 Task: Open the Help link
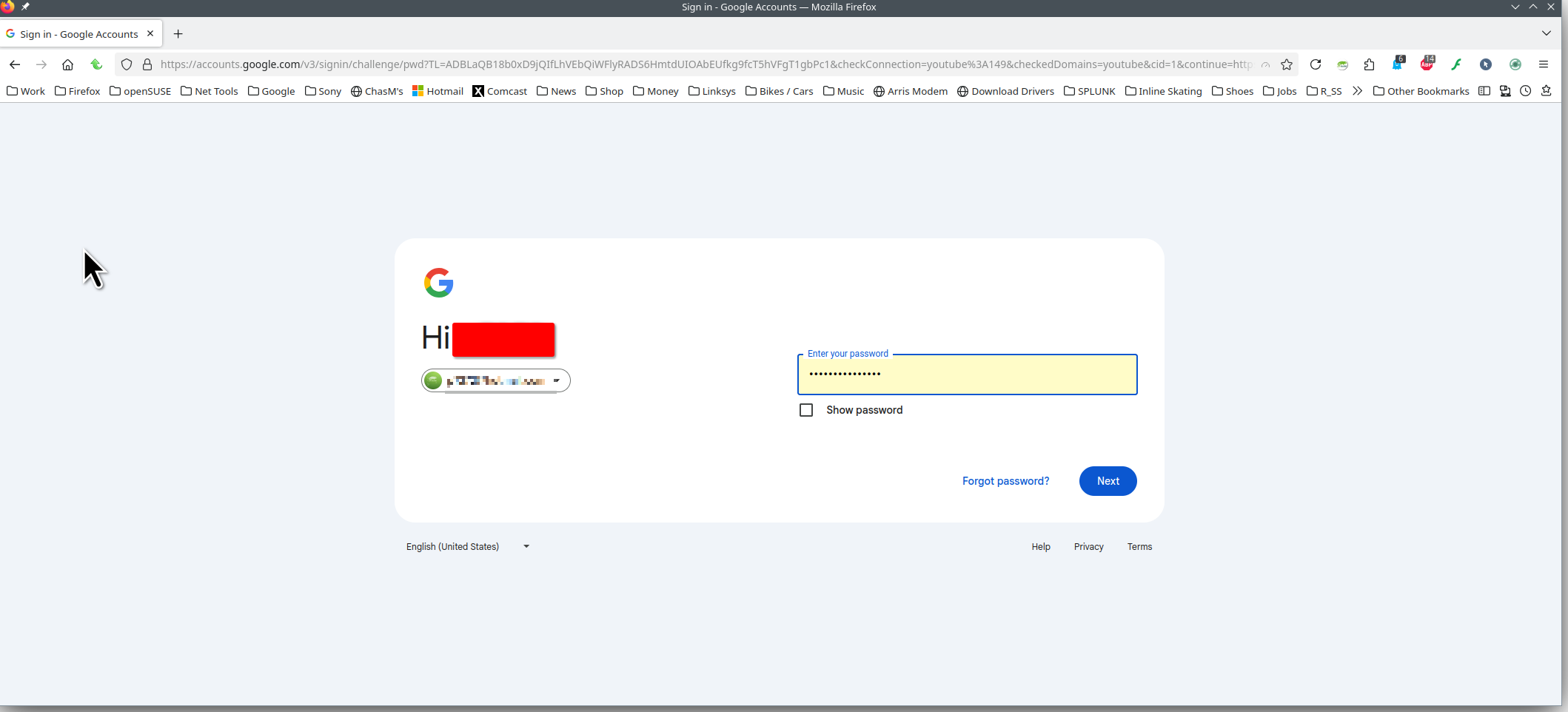1041,547
